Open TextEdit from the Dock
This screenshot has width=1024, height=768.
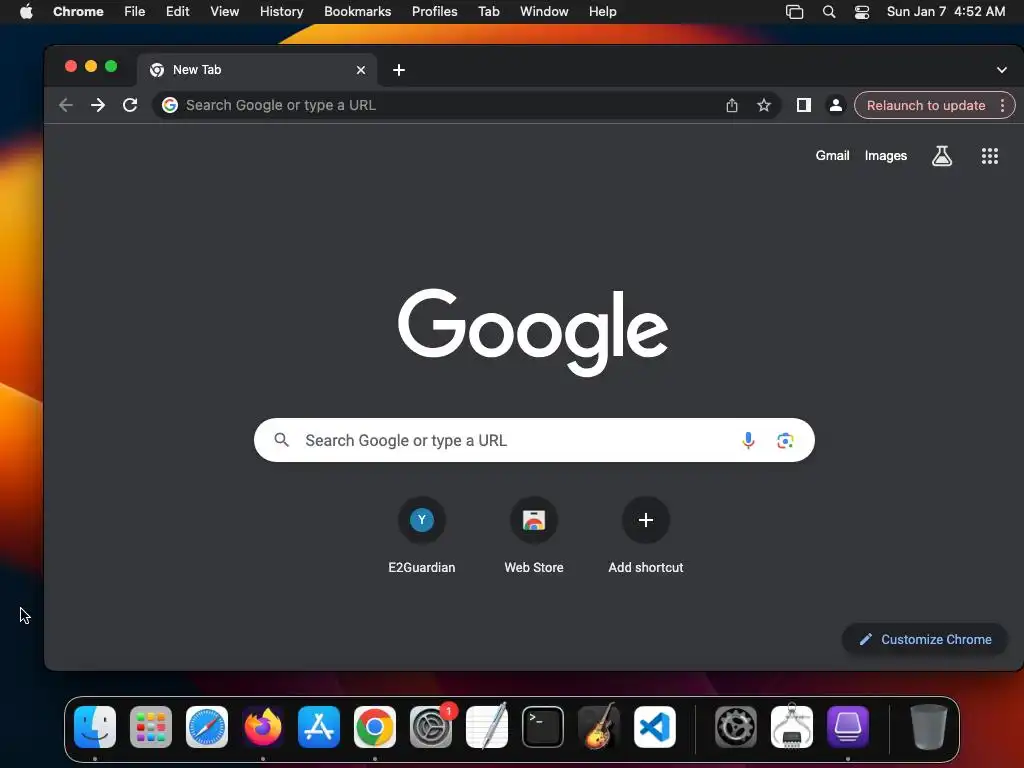487,726
